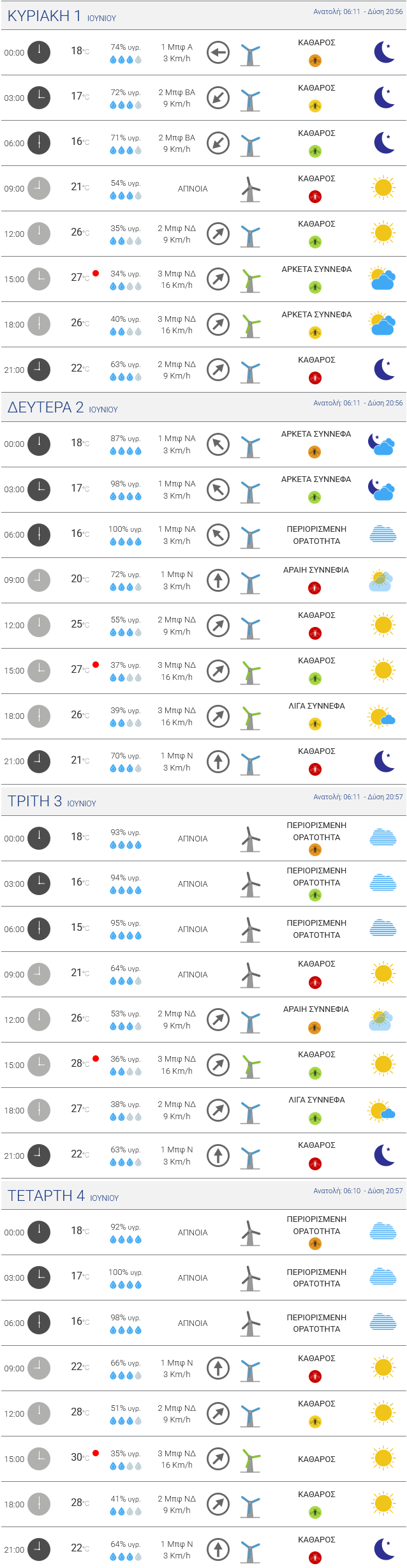Click the north wind arrow for Monday 09:00
The image size is (407, 1568).
218,580
